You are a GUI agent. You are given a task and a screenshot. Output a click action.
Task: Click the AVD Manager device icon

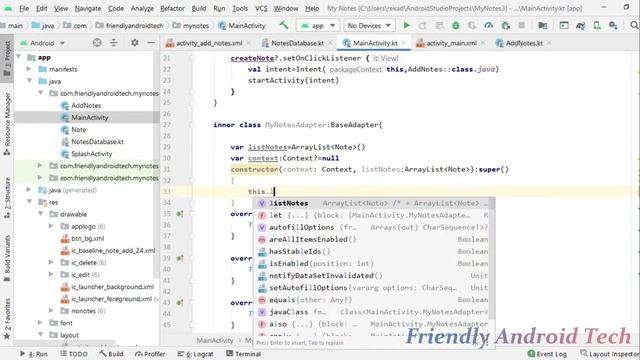[597, 25]
